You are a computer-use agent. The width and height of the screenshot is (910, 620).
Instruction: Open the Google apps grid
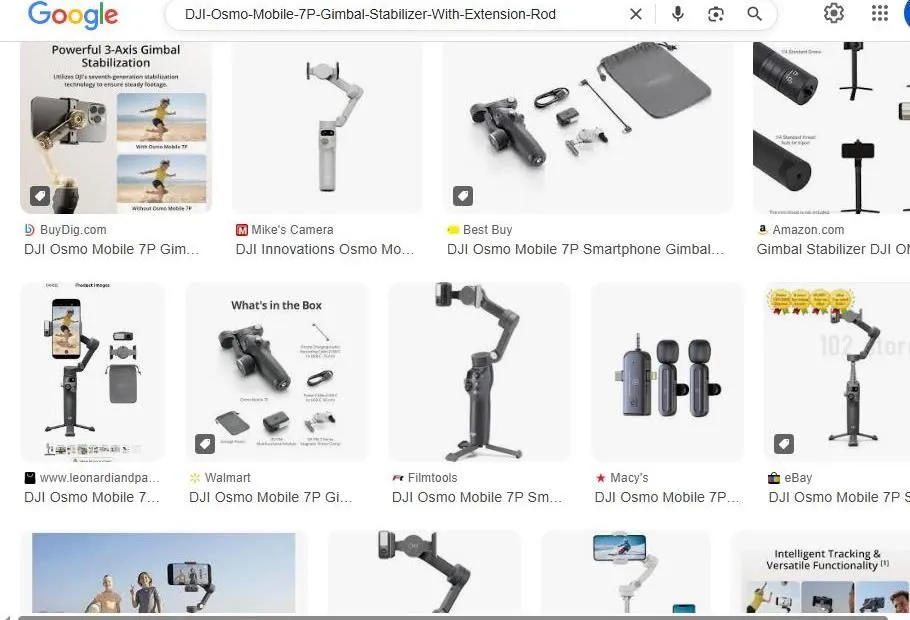(x=879, y=14)
